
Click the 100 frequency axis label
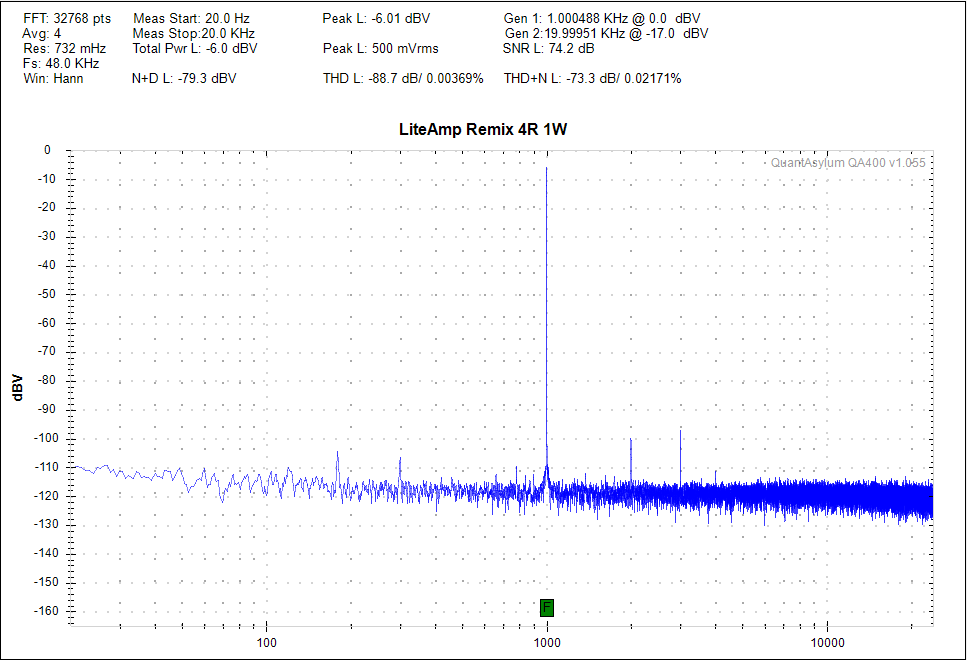pyautogui.click(x=266, y=643)
